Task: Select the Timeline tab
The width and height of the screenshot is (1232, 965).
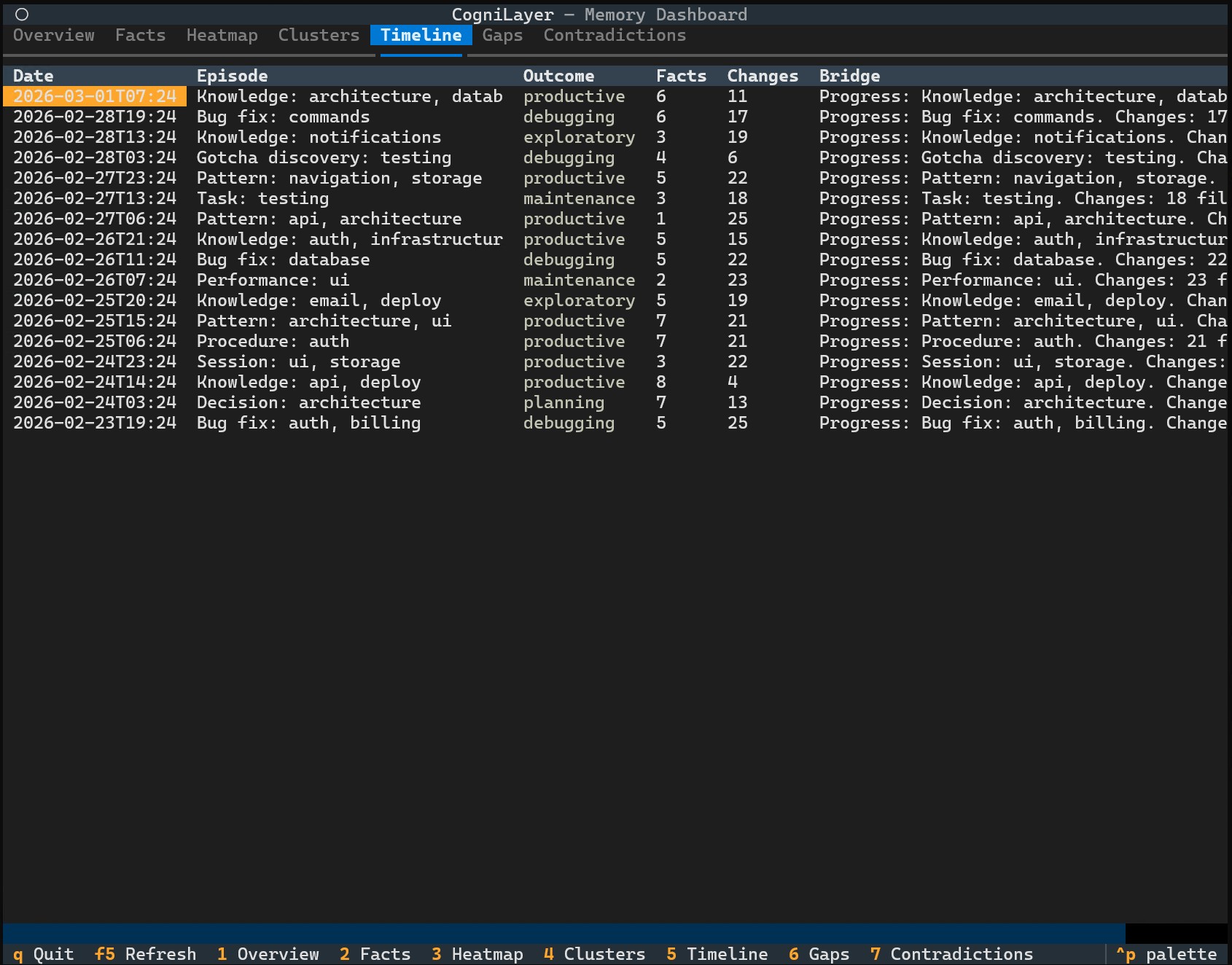Action: click(421, 35)
